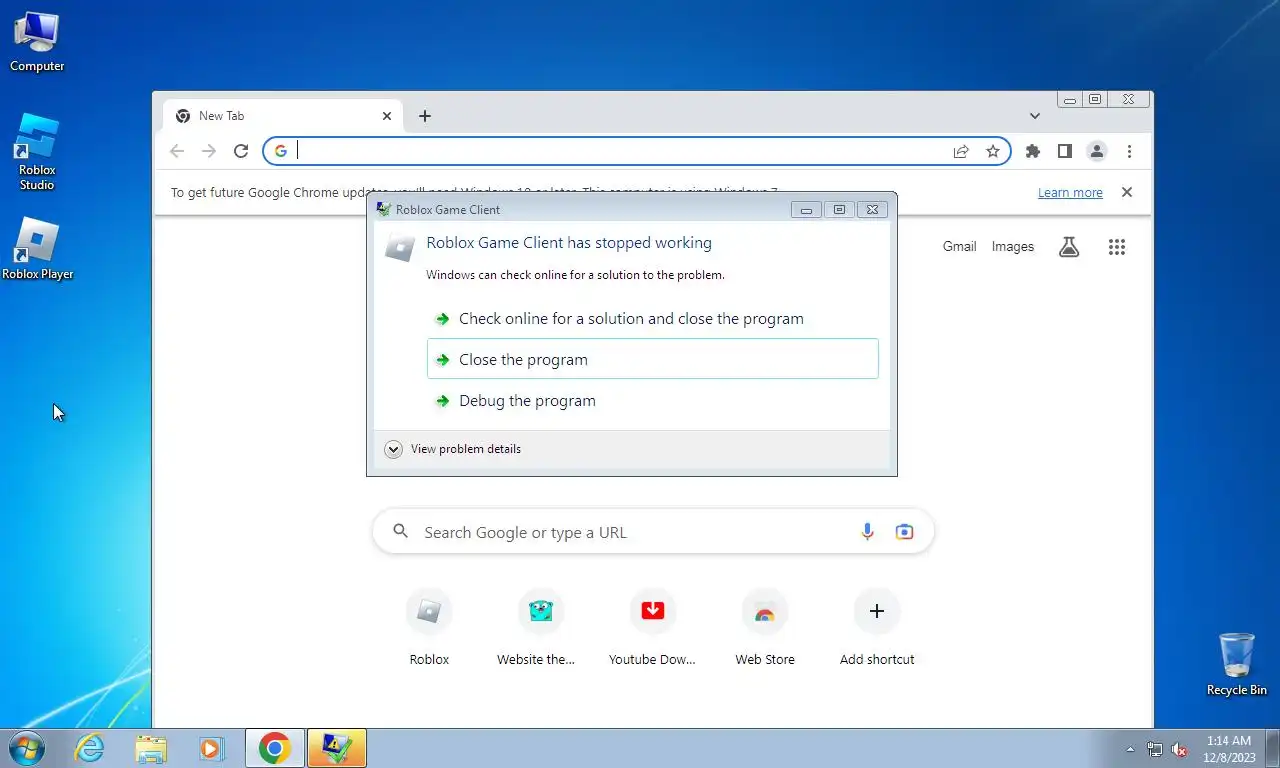The height and width of the screenshot is (768, 1280).
Task: Dismiss the Chrome update notification bar
Action: click(x=1127, y=192)
